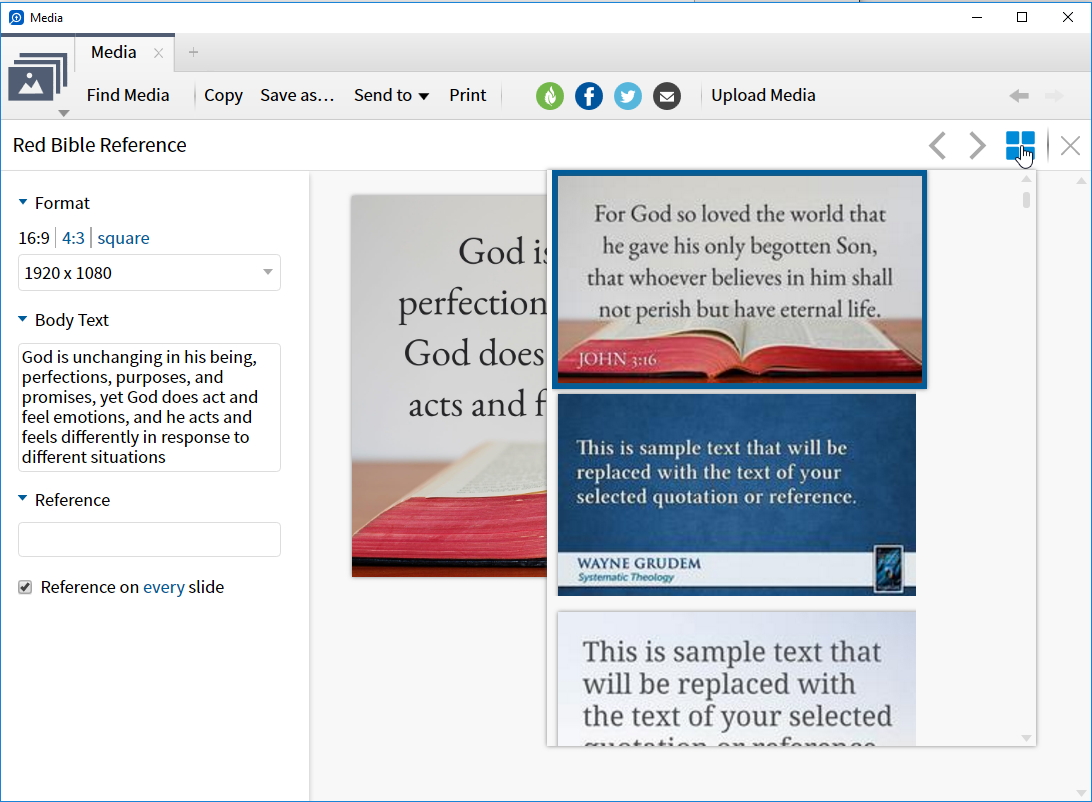This screenshot has height=802, width=1092.
Task: Go to next media item
Action: [x=978, y=146]
